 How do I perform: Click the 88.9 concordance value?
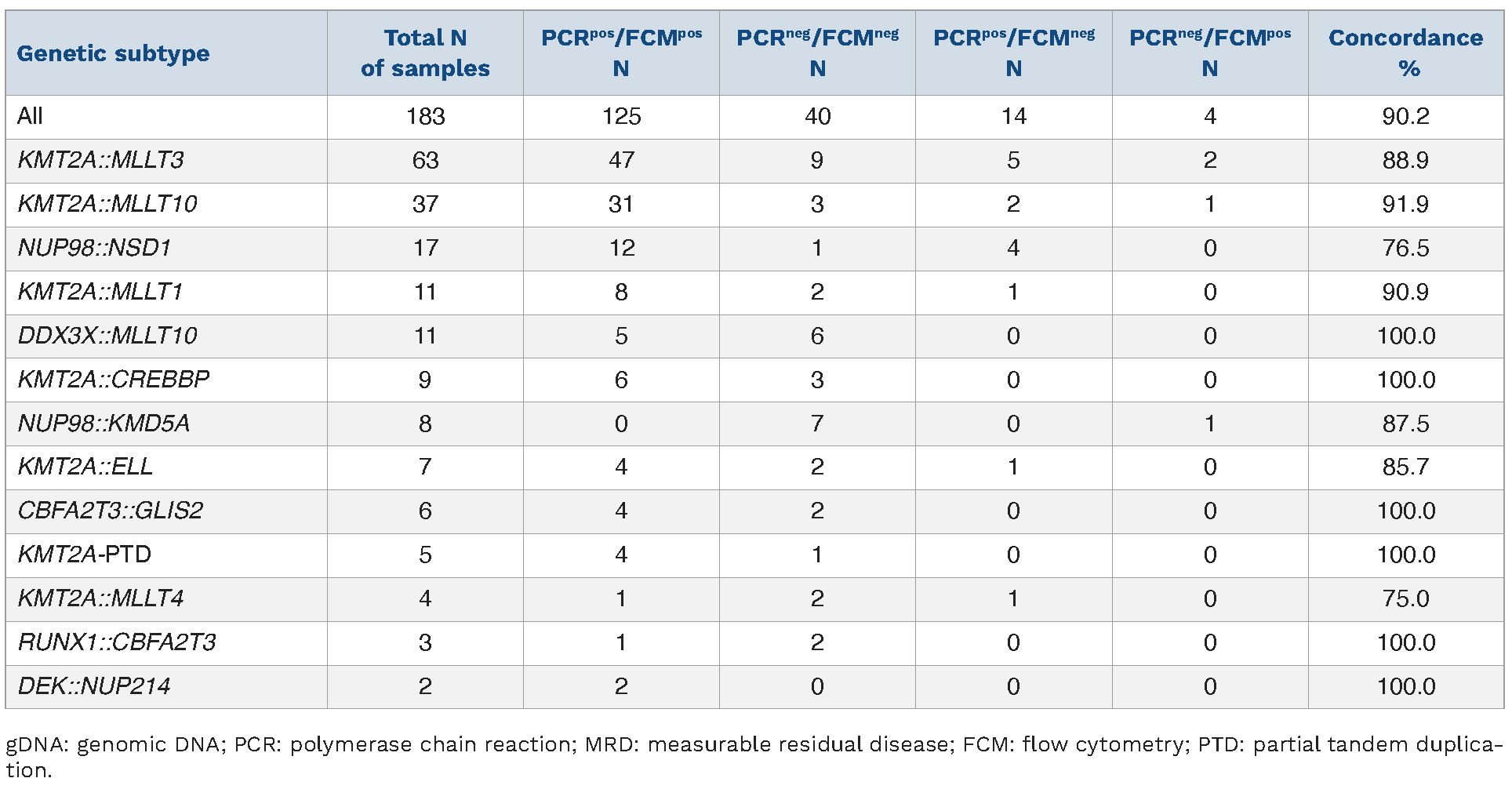point(1405,161)
